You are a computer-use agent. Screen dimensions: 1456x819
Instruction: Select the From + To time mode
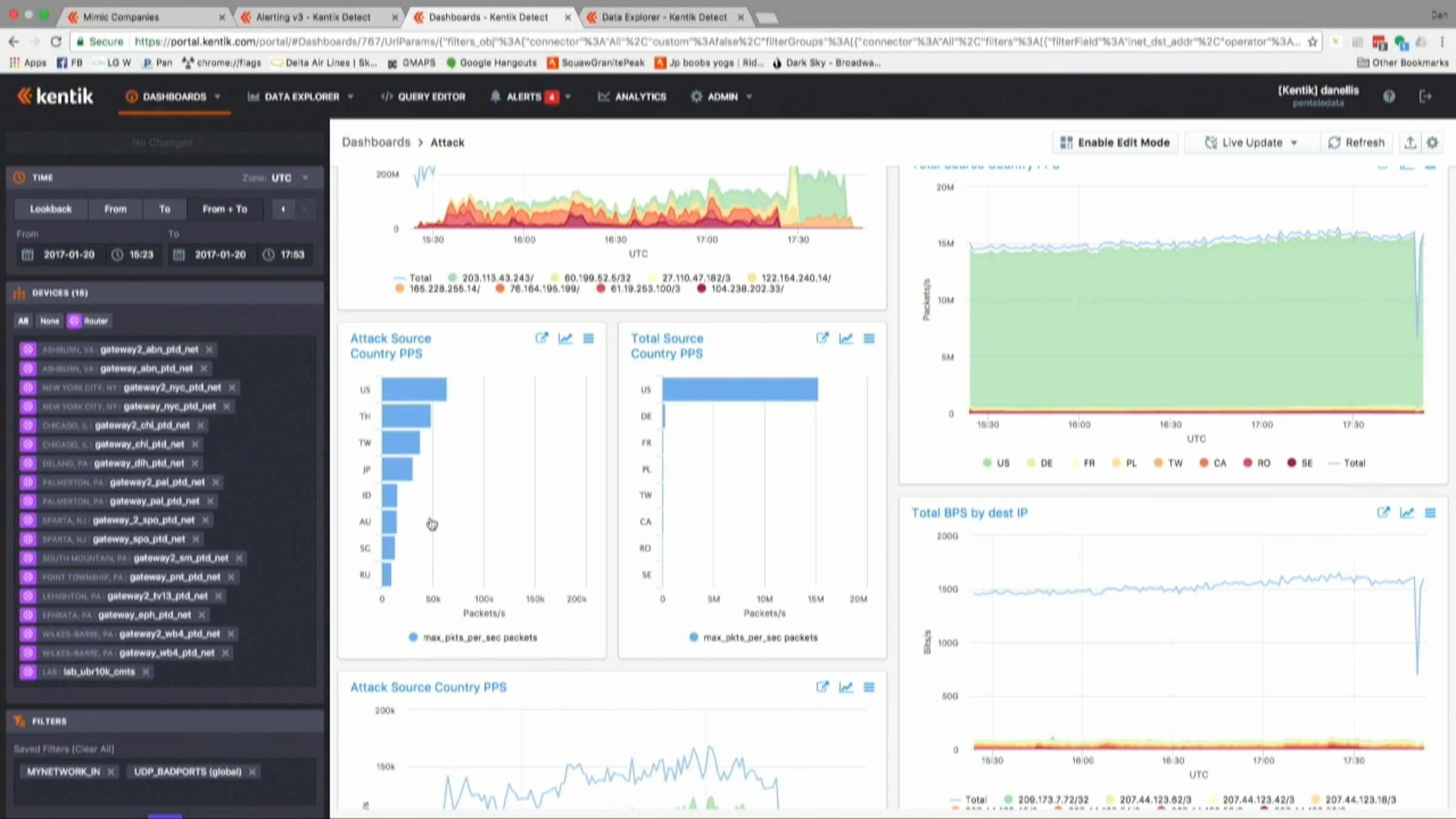coord(224,209)
